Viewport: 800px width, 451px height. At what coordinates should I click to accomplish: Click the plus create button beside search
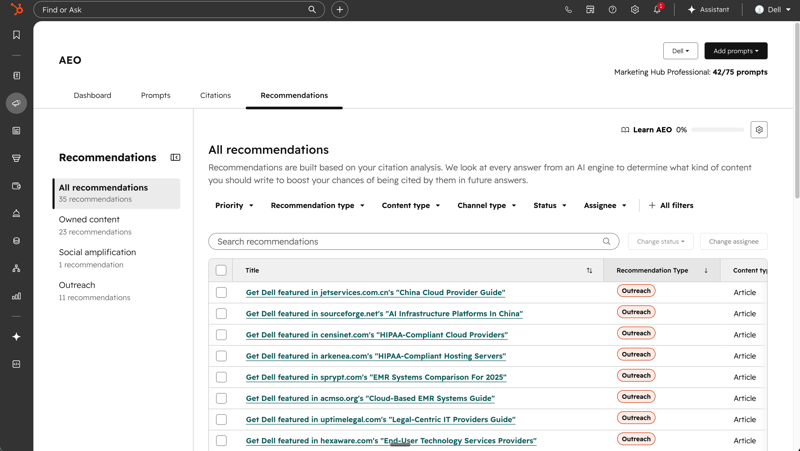[340, 10]
